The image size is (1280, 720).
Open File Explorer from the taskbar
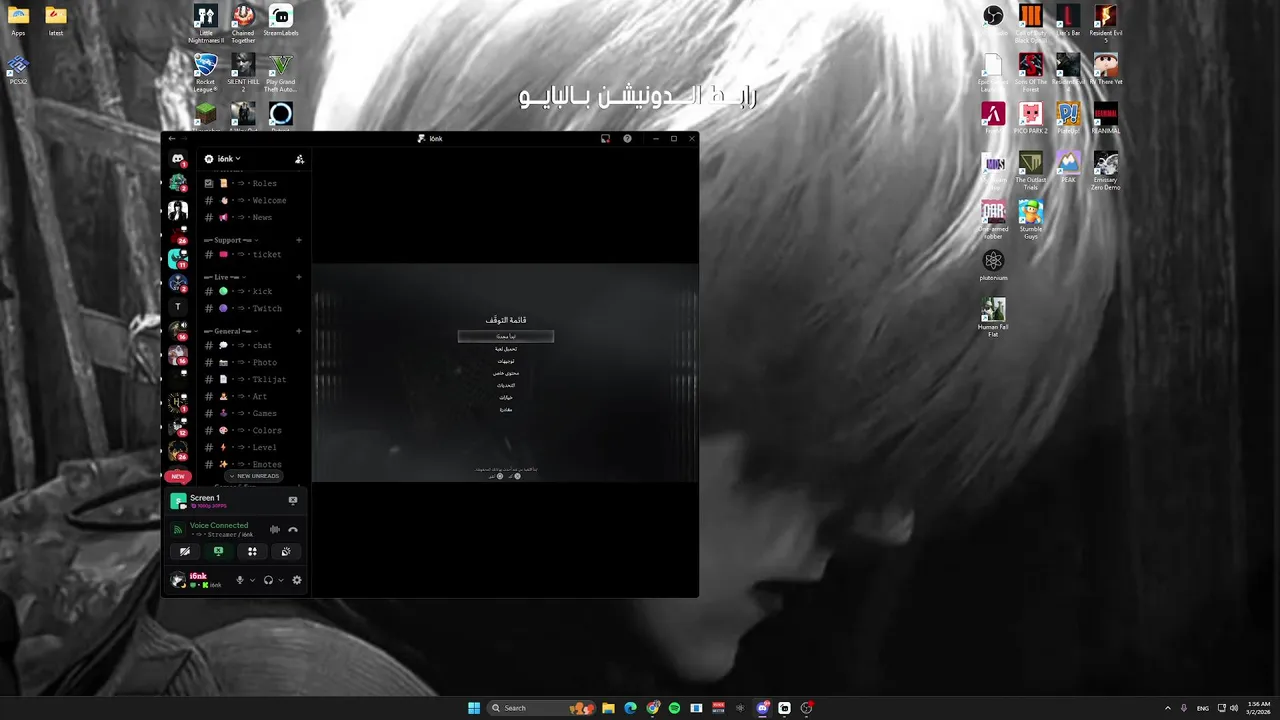(608, 708)
